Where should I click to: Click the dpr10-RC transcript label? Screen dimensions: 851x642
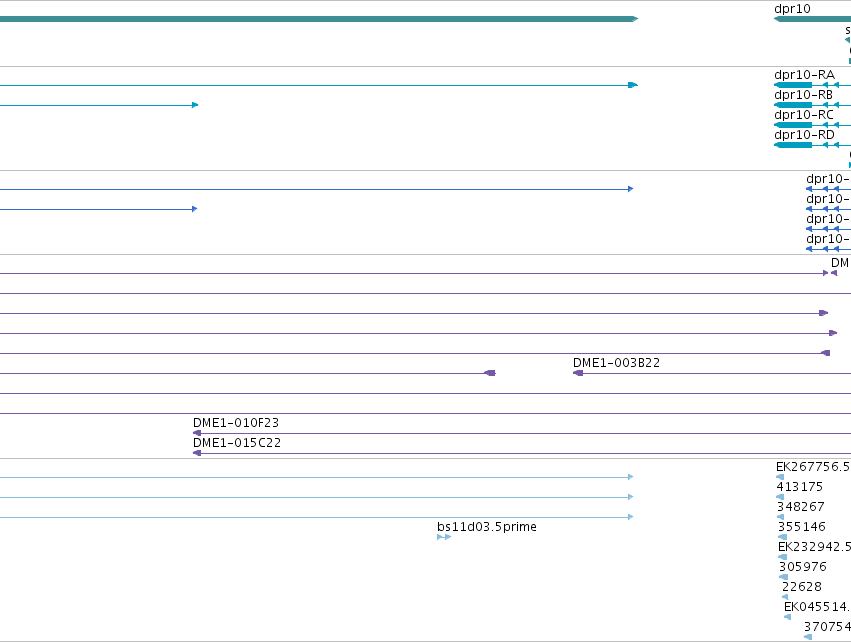(804, 115)
